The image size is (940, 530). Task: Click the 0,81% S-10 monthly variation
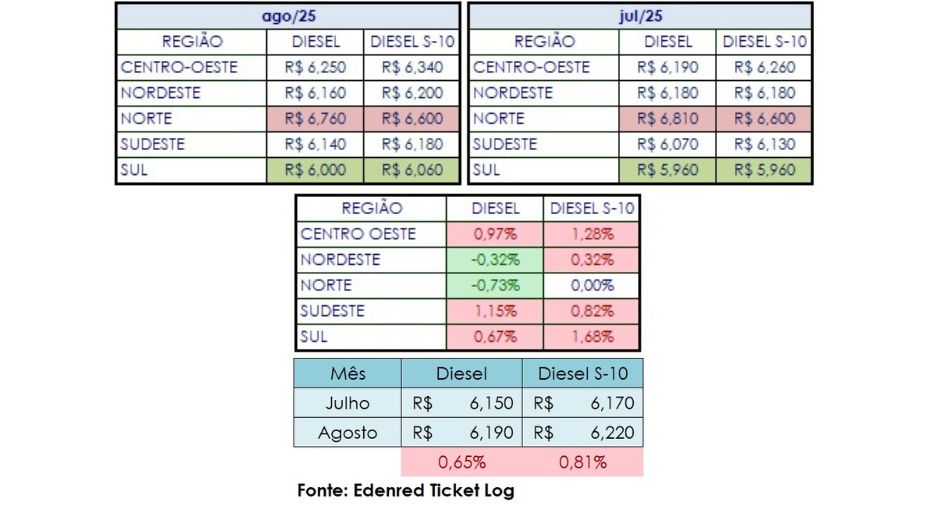[583, 462]
